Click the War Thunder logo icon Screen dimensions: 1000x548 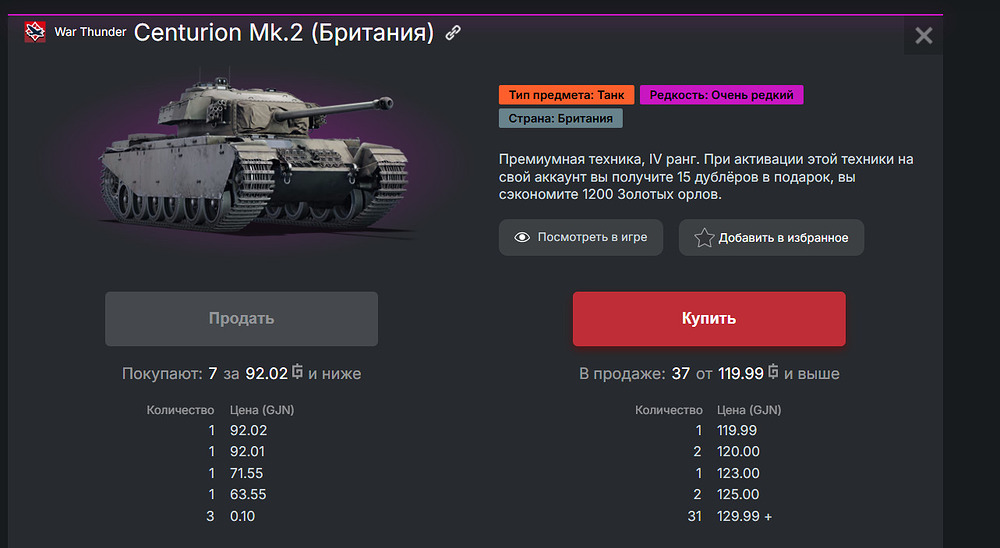tap(35, 32)
